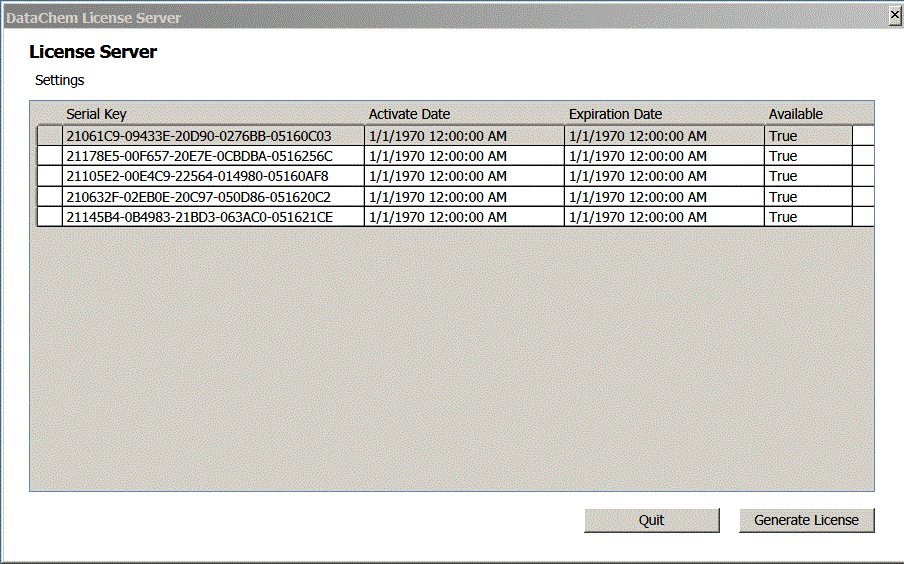Image resolution: width=904 pixels, height=564 pixels.
Task: Click Expiration Date cell of 21178E5 row
Action: pos(664,156)
